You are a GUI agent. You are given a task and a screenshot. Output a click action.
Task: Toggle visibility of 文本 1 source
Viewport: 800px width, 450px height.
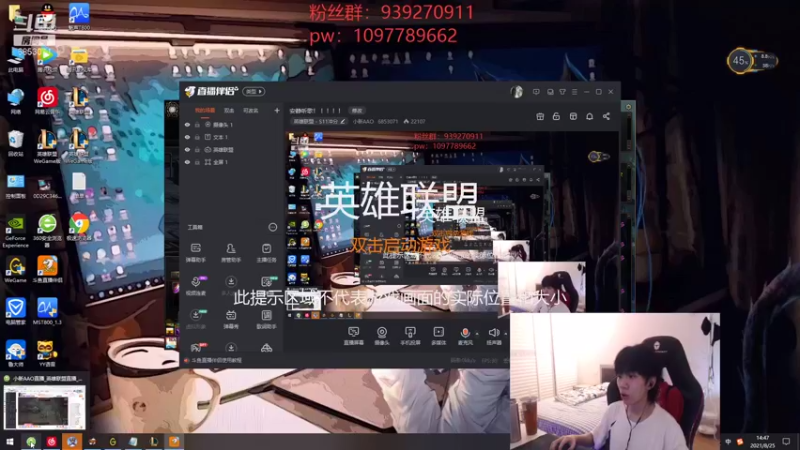coord(187,137)
